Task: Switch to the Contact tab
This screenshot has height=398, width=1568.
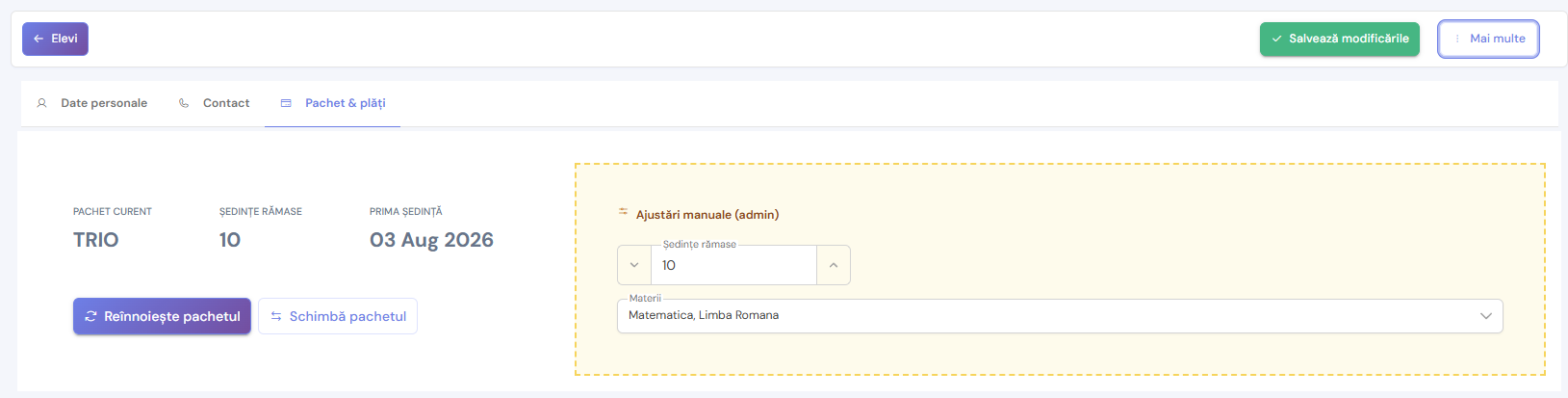Action: click(214, 103)
